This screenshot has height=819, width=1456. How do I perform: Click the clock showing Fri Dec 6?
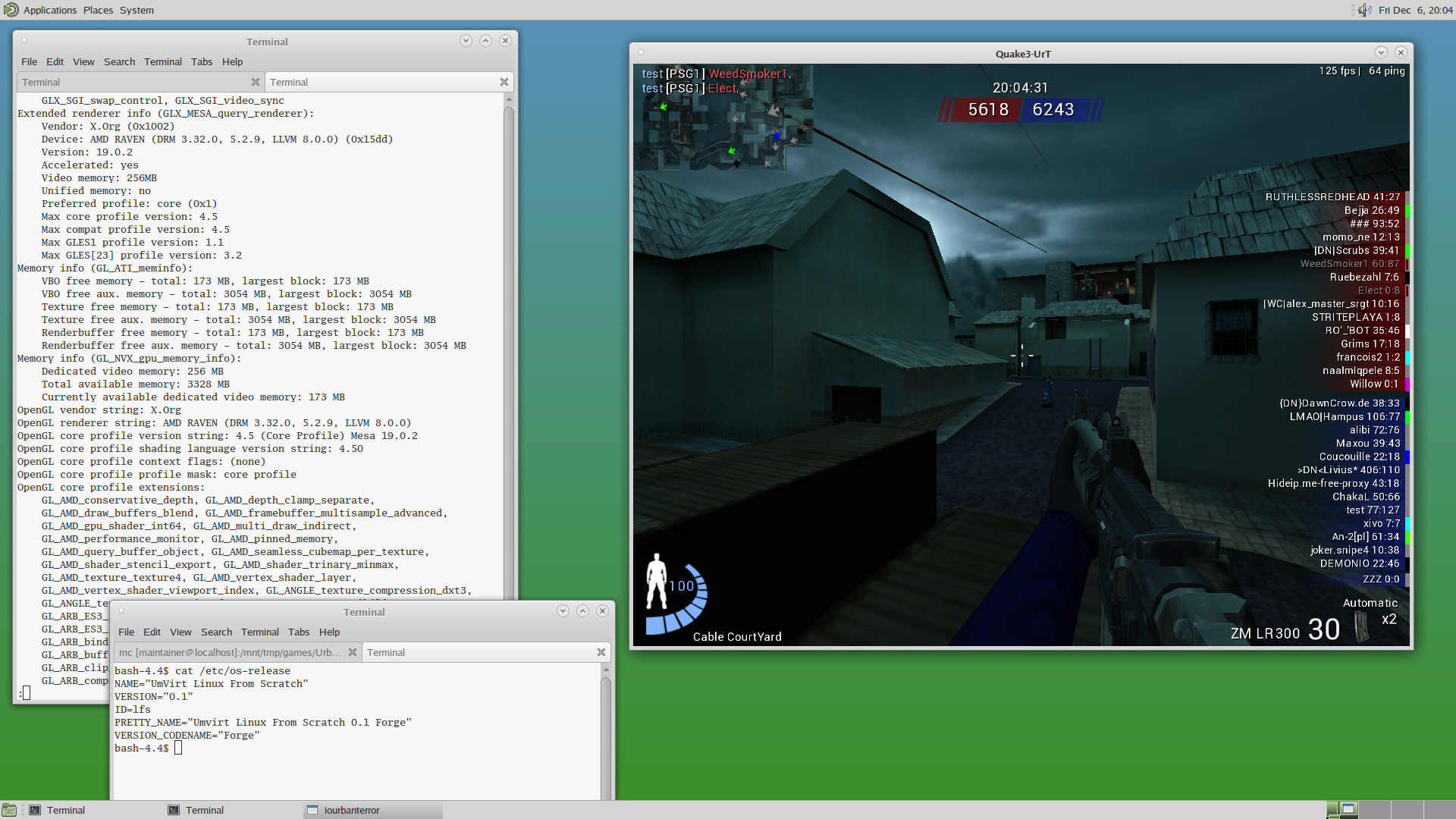tap(1415, 10)
